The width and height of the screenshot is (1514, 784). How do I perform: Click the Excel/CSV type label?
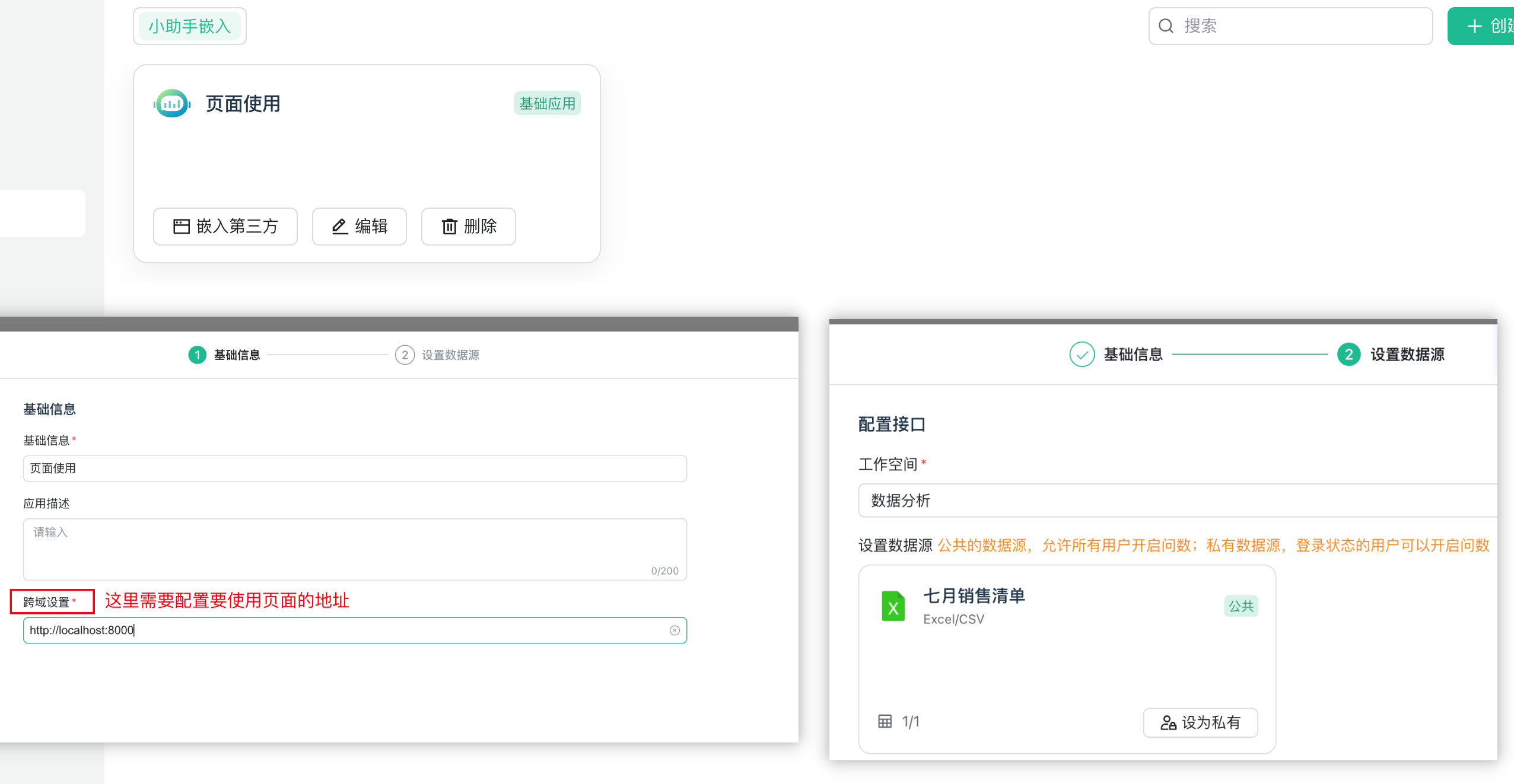[x=953, y=620]
